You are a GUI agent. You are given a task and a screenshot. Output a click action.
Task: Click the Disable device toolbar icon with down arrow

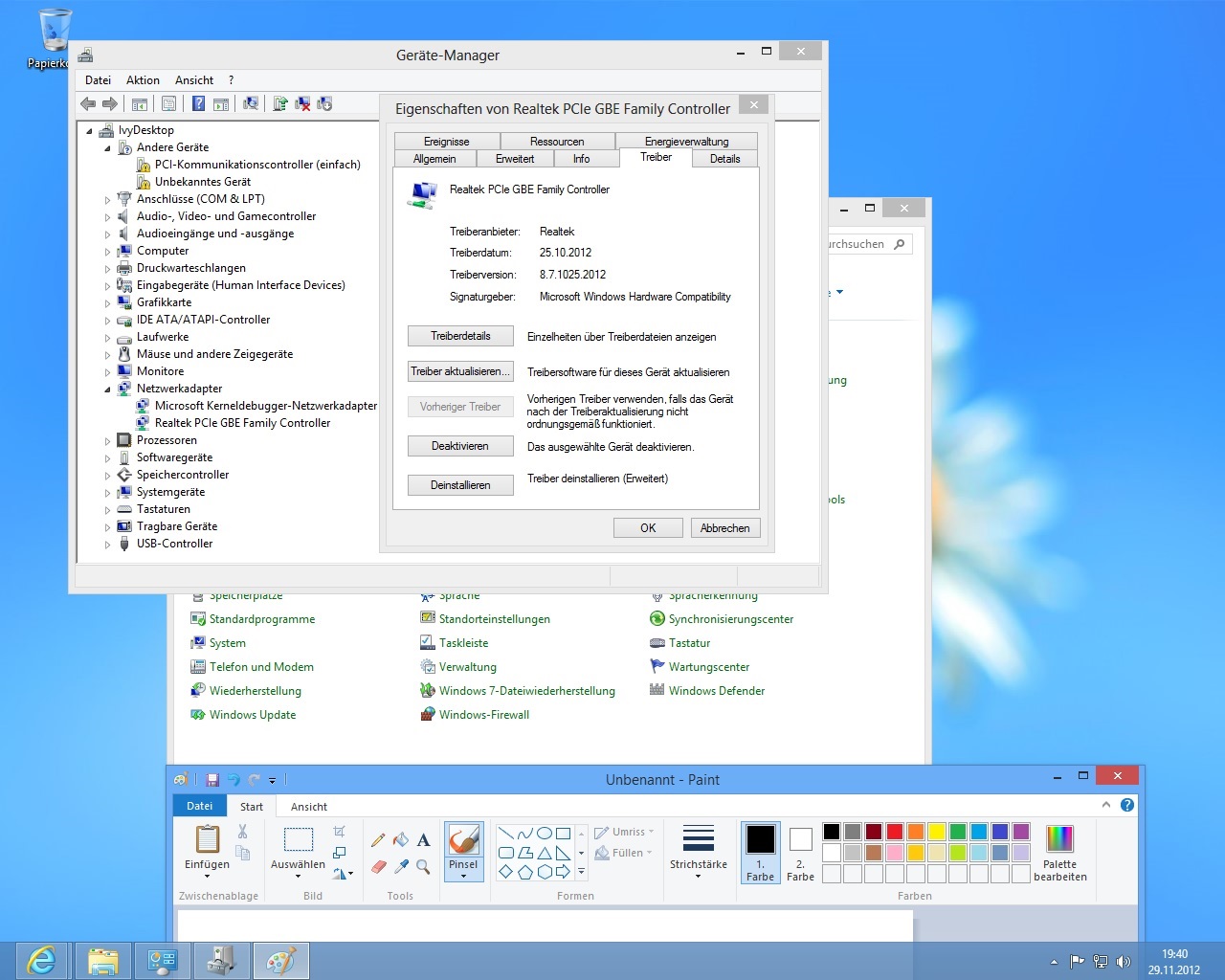point(324,103)
